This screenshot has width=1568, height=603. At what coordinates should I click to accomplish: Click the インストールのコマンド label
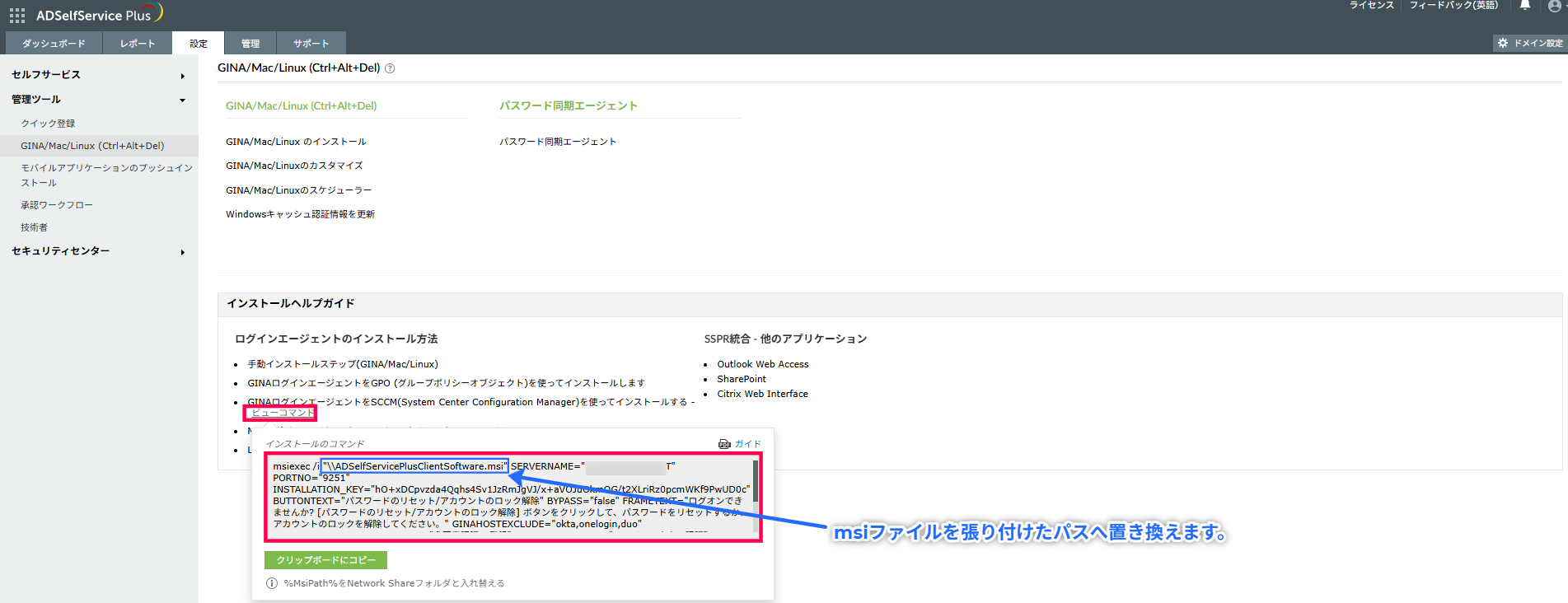tap(315, 444)
